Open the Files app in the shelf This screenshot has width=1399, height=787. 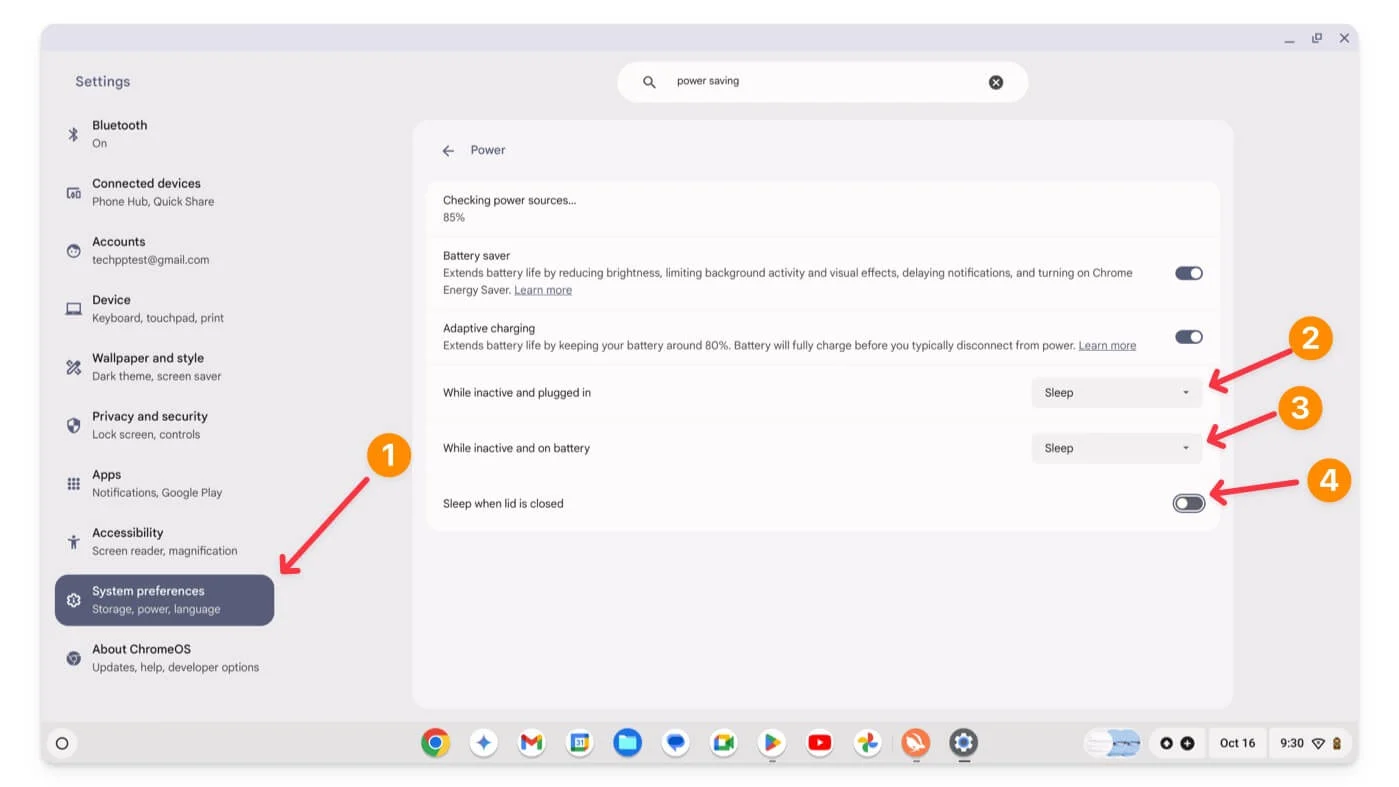pyautogui.click(x=627, y=743)
